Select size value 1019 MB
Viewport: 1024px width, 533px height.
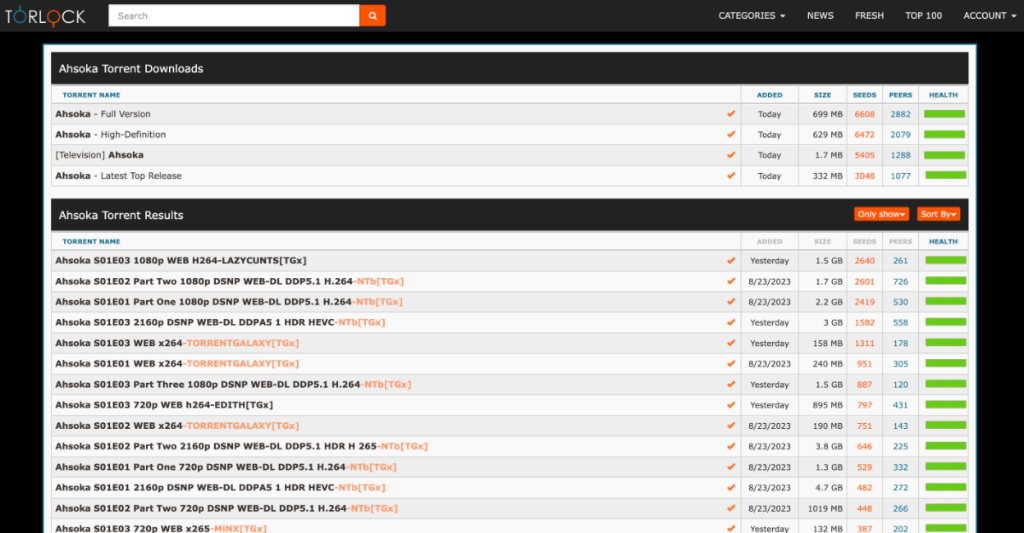tap(825, 508)
